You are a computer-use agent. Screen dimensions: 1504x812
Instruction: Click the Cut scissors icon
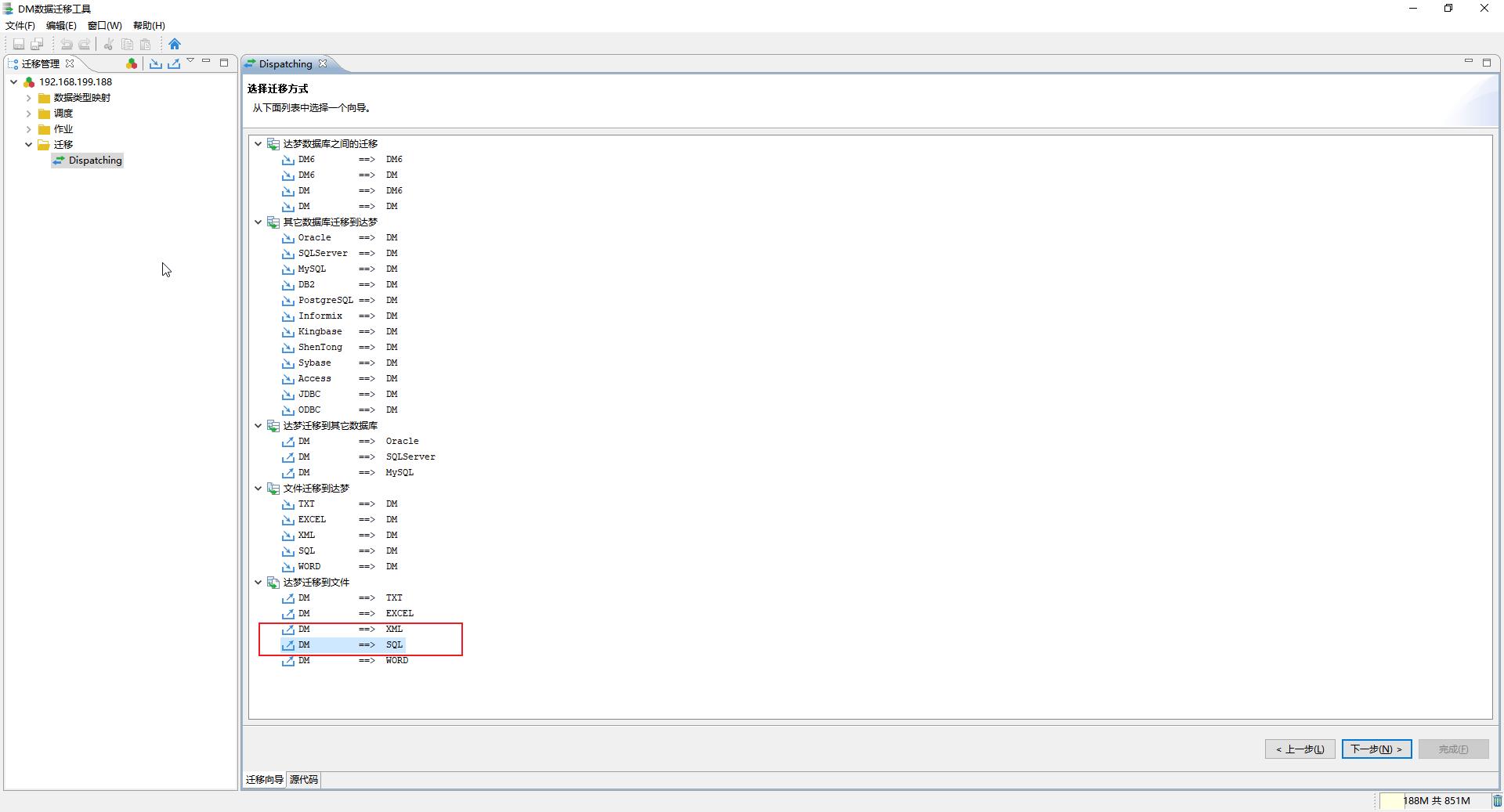109,44
